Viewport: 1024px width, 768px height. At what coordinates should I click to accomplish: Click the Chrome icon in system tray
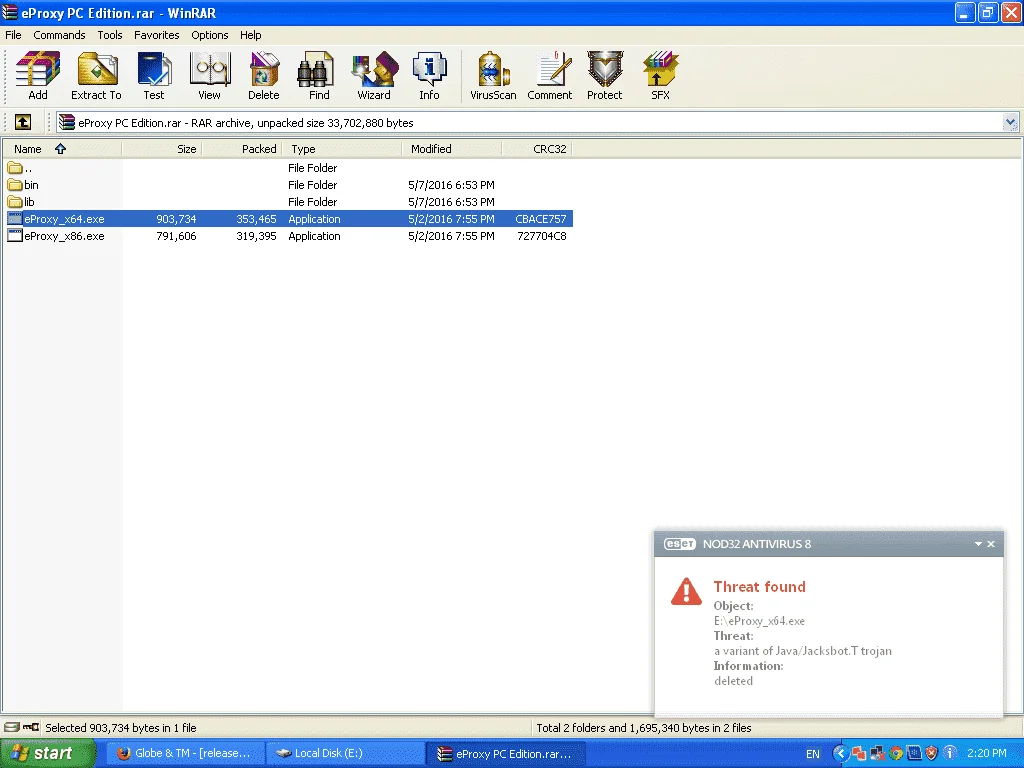click(x=896, y=753)
